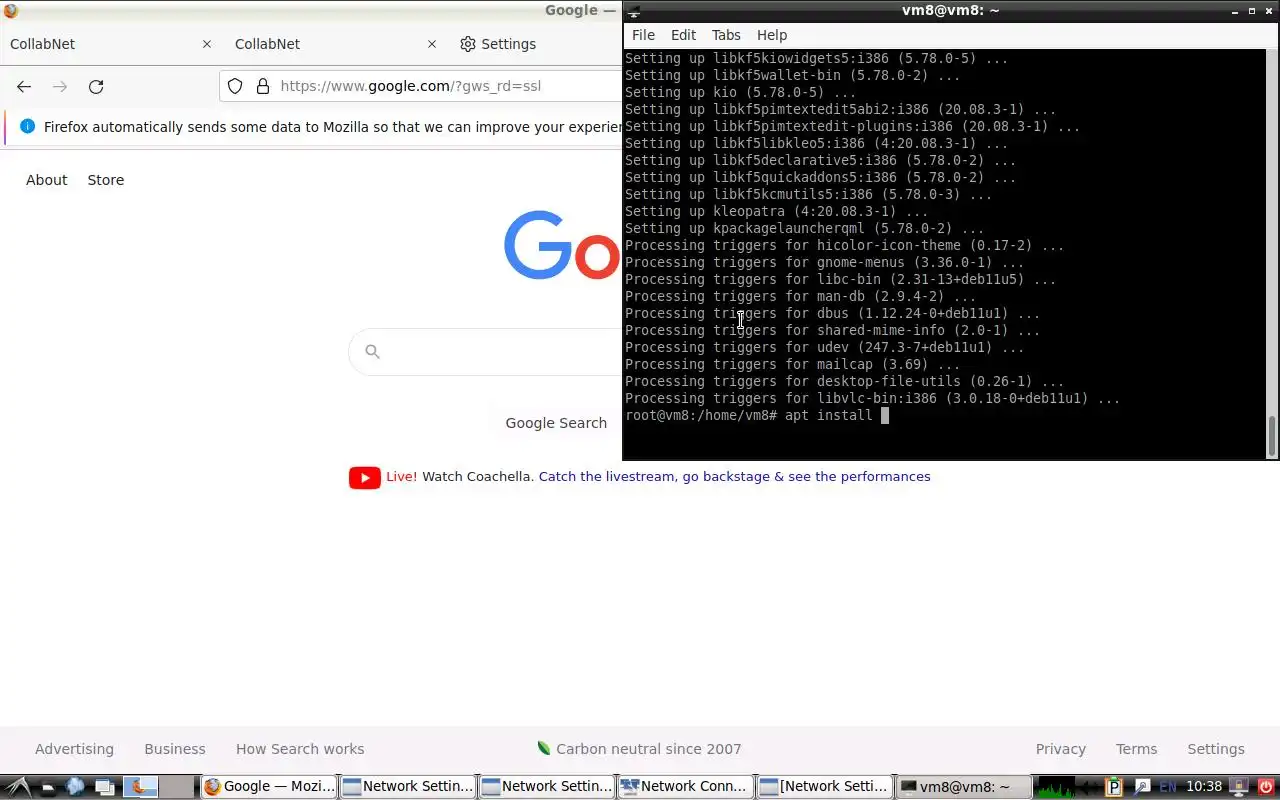This screenshot has height=800, width=1280.
Task: Open the Advertising footer link
Action: (x=74, y=749)
